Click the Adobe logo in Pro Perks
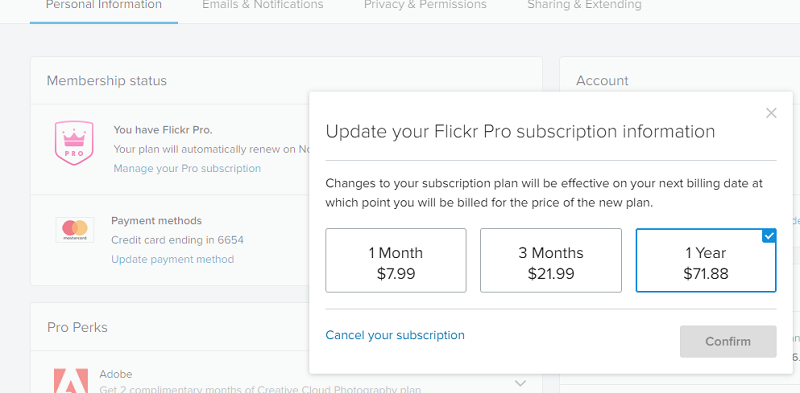The width and height of the screenshot is (800, 393). [71, 380]
